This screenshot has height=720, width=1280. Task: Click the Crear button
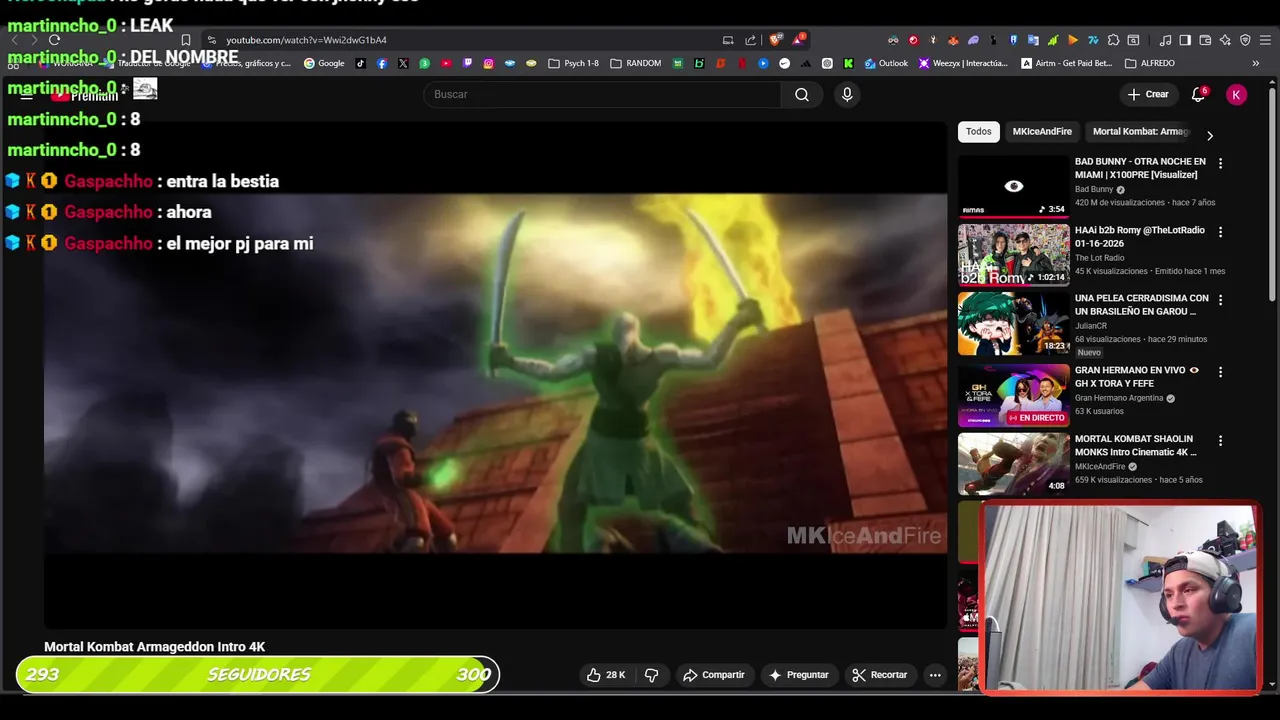[1147, 94]
